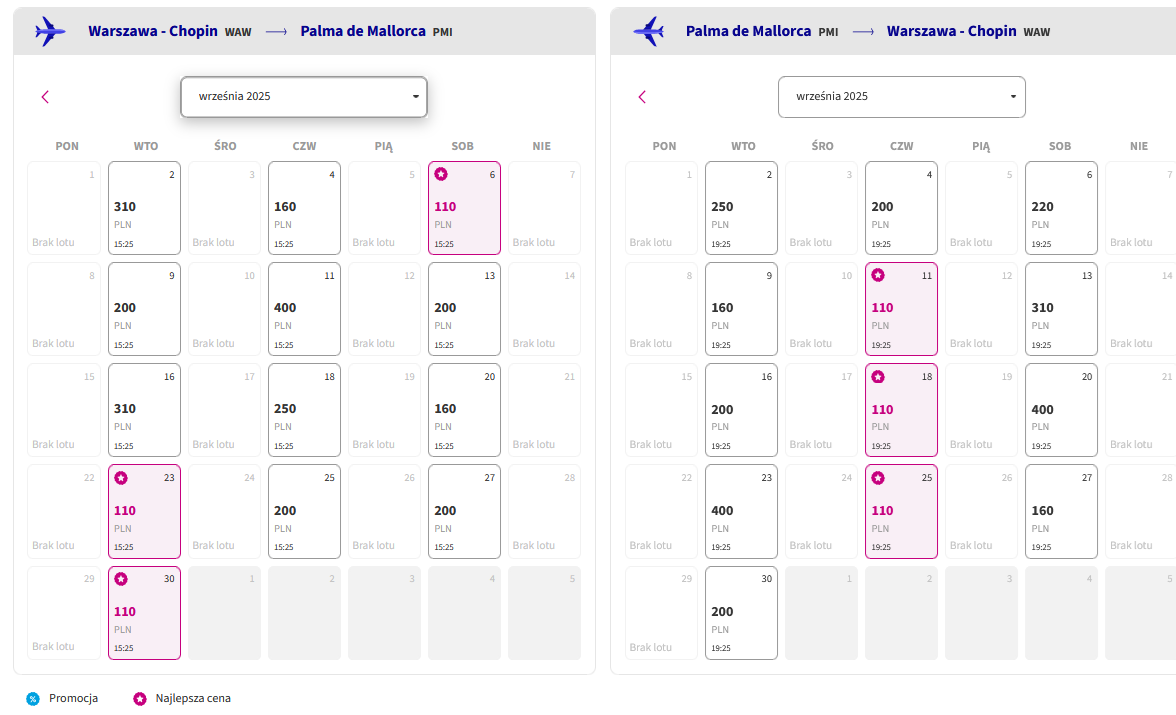
Task: Click best-price star on outbound September 6
Action: pyautogui.click(x=441, y=174)
